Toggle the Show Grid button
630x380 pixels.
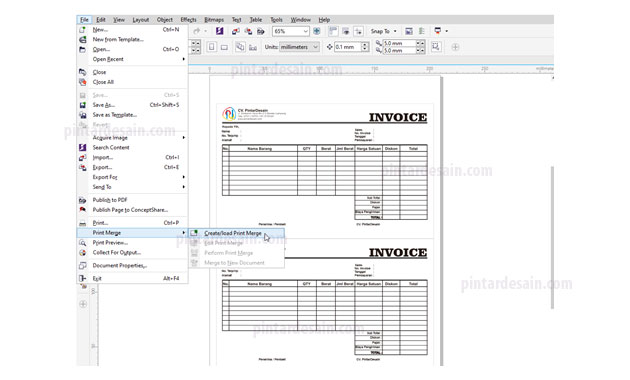pyautogui.click(x=346, y=31)
